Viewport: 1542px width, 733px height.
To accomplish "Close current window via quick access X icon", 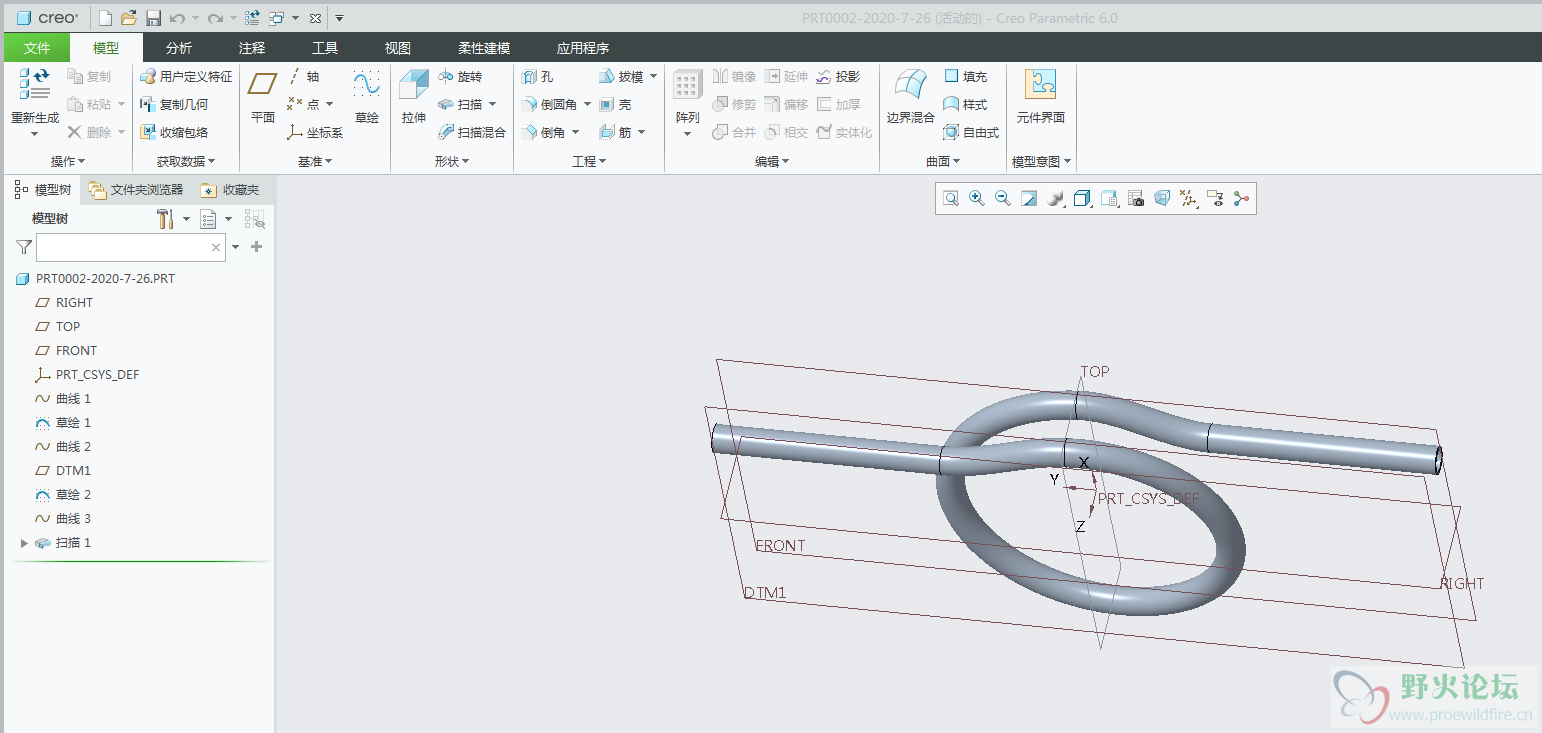I will point(315,18).
